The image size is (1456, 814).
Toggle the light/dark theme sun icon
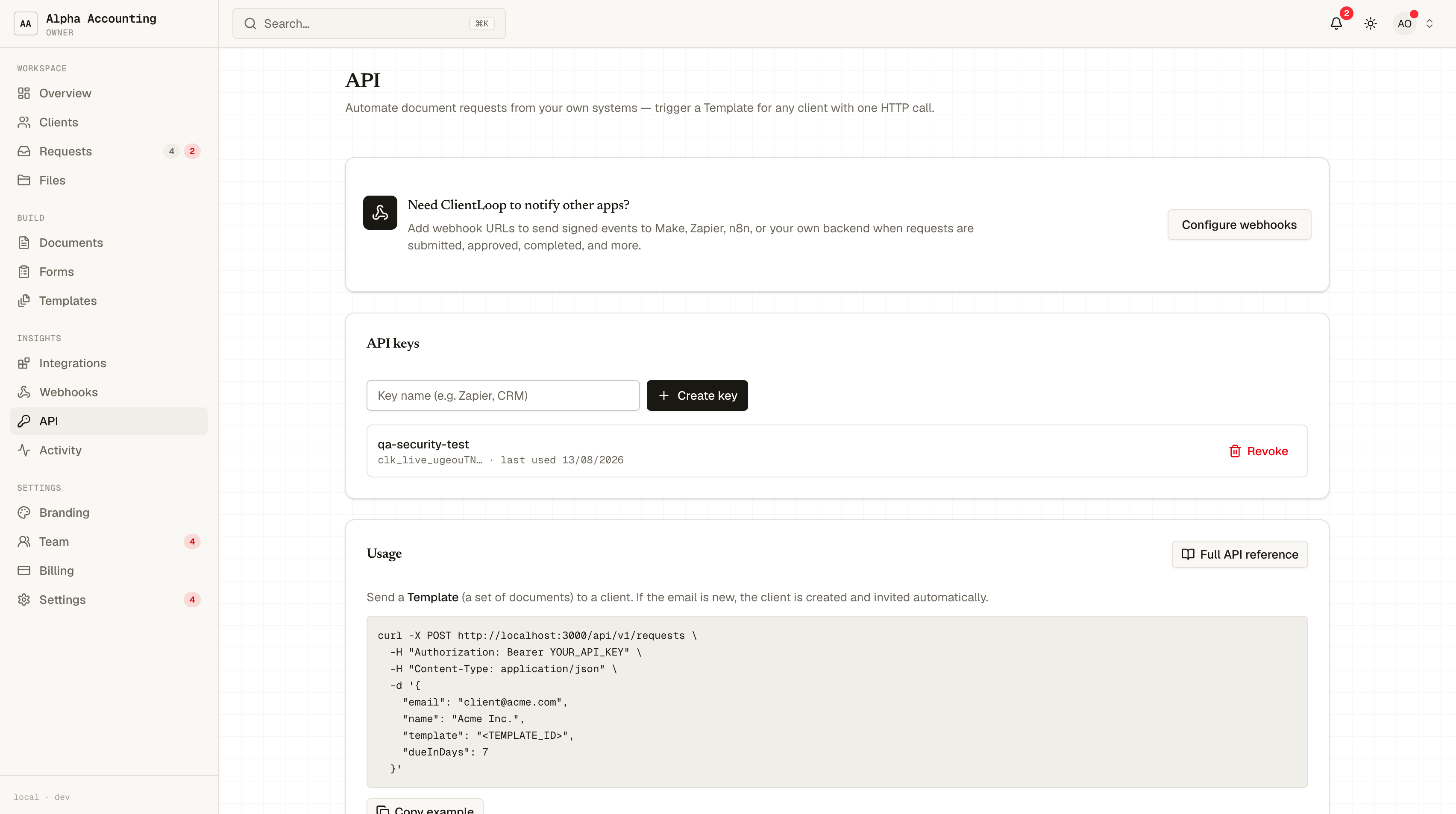1370,24
